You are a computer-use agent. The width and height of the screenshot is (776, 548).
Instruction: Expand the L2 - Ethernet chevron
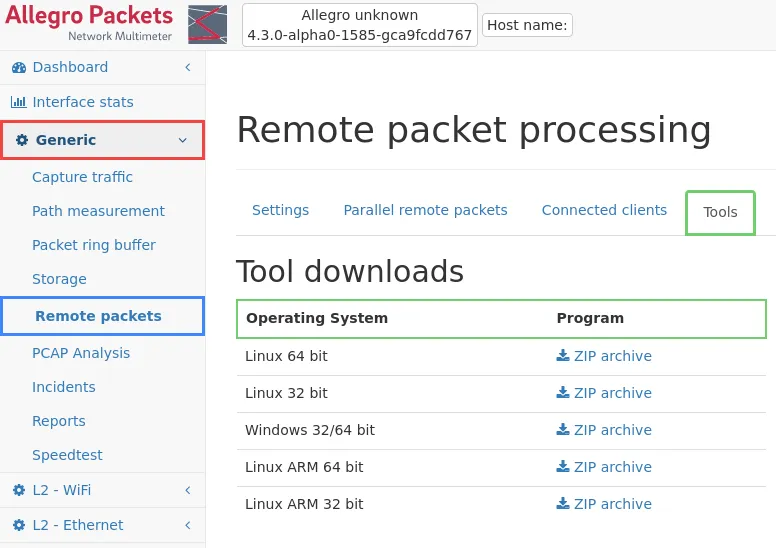[x=187, y=525]
